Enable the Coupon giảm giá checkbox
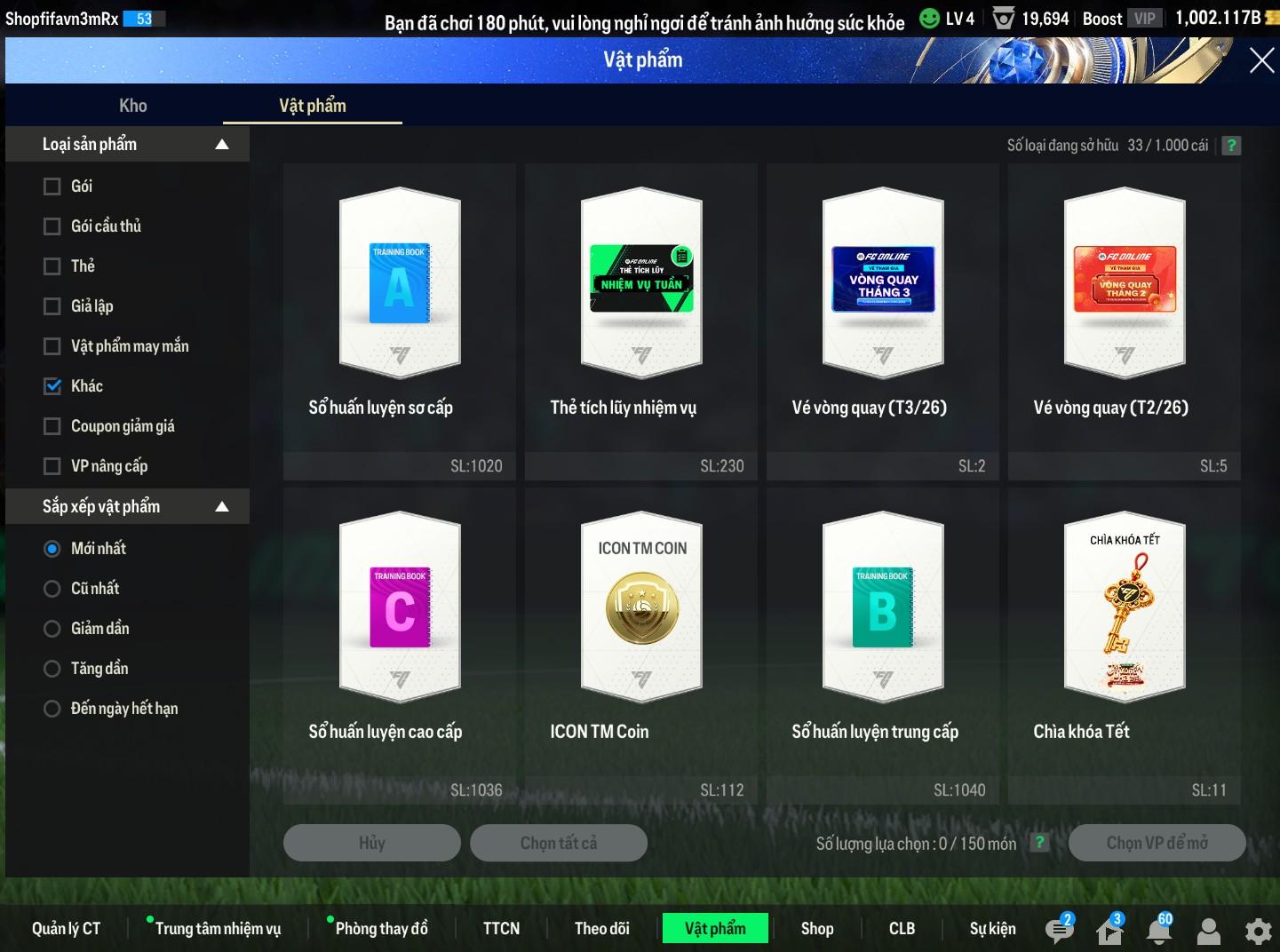This screenshot has width=1280, height=952. coord(52,426)
